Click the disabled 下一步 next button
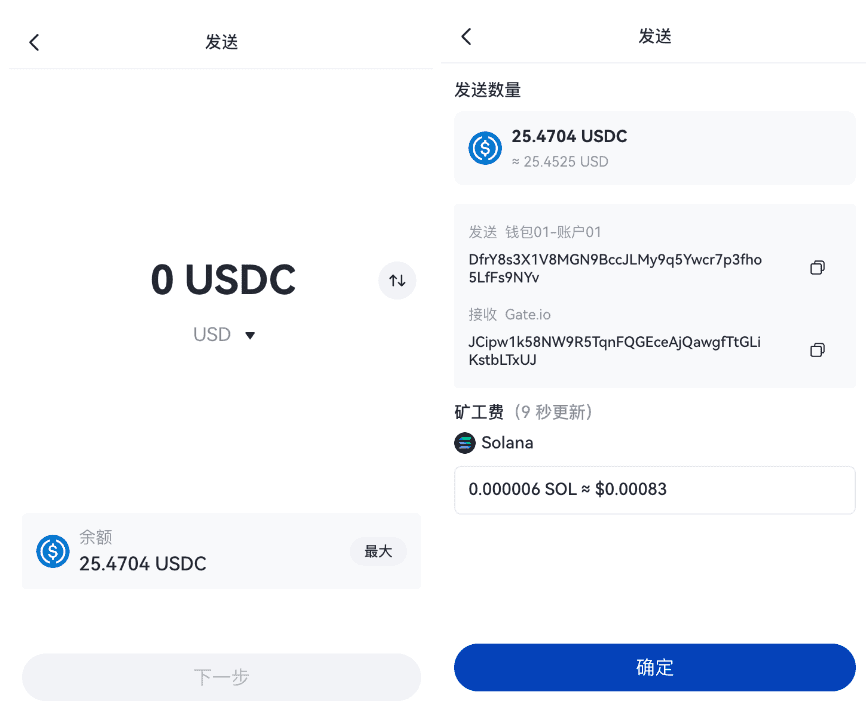This screenshot has width=866, height=708. 221,677
